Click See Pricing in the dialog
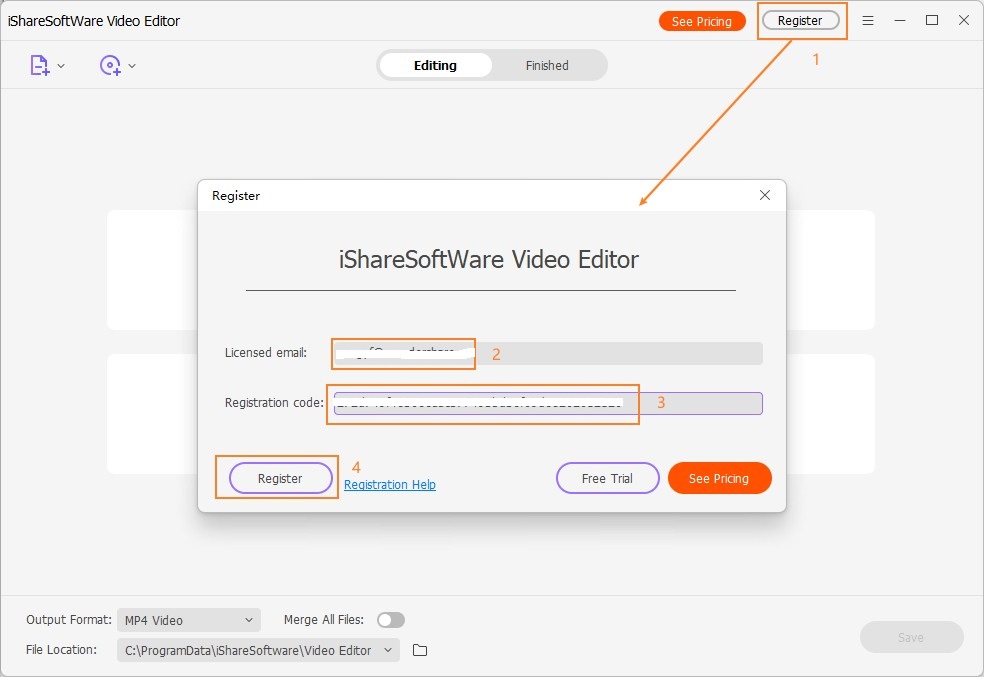The height and width of the screenshot is (677, 984). (x=719, y=478)
